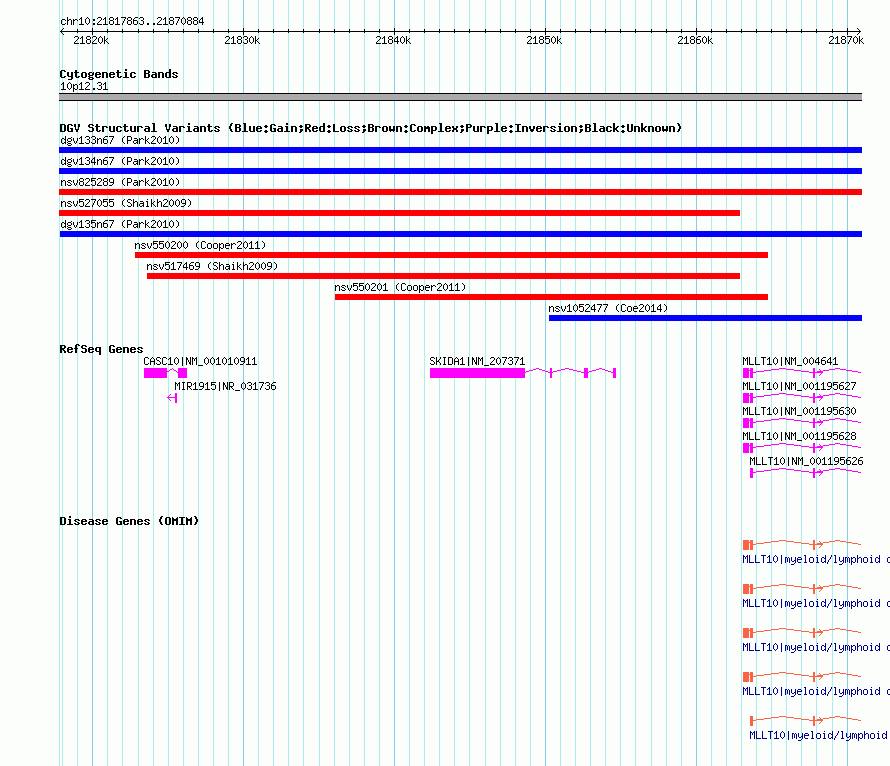Open the nsv1052477 (Coe2014) blue bar
890x766 pixels.
point(705,318)
